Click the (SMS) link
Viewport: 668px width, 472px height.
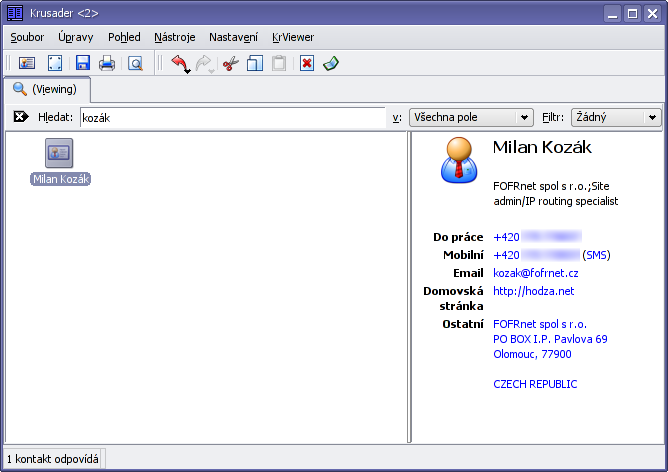tap(596, 255)
